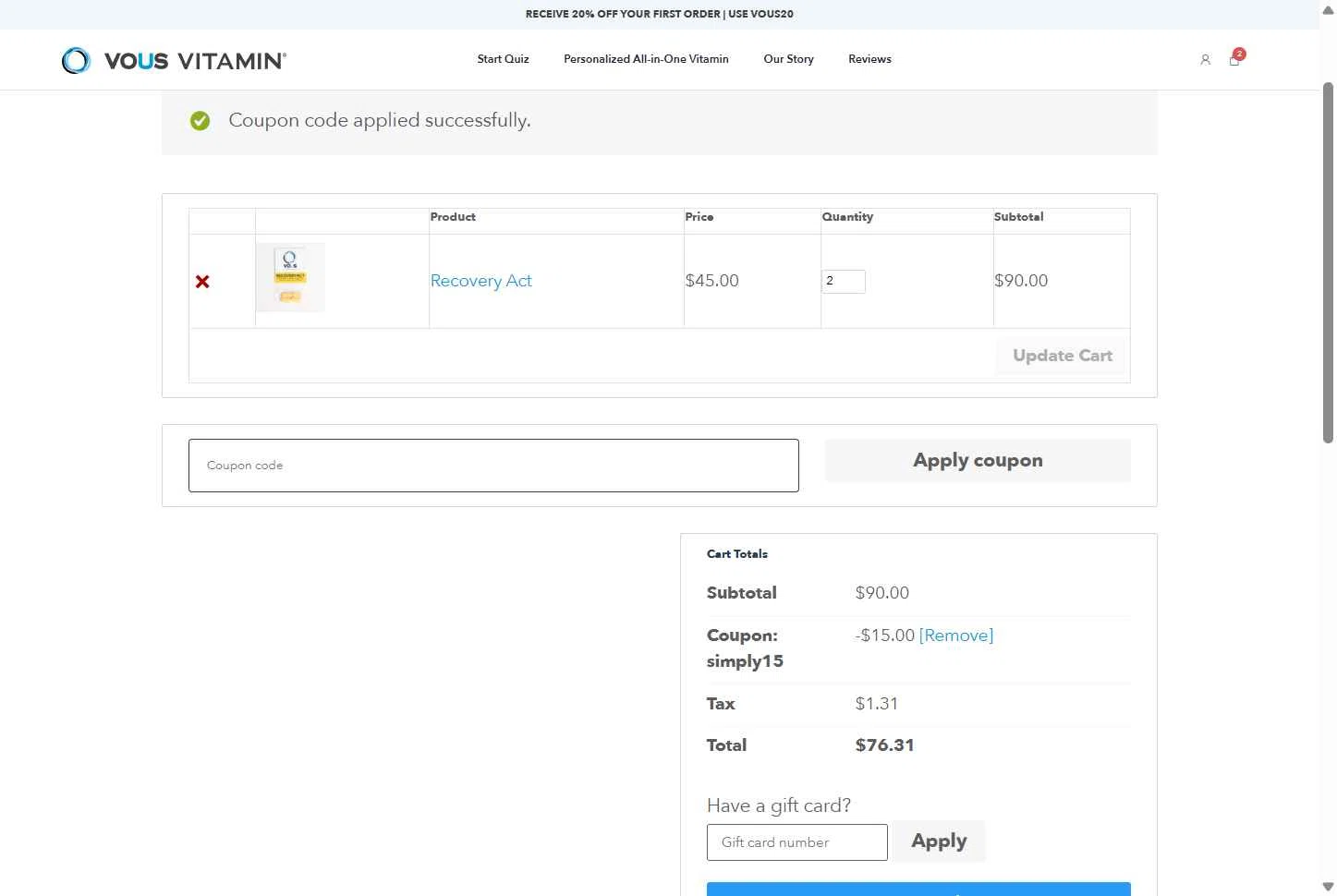
Task: Click the Apply coupon button
Action: point(978,460)
